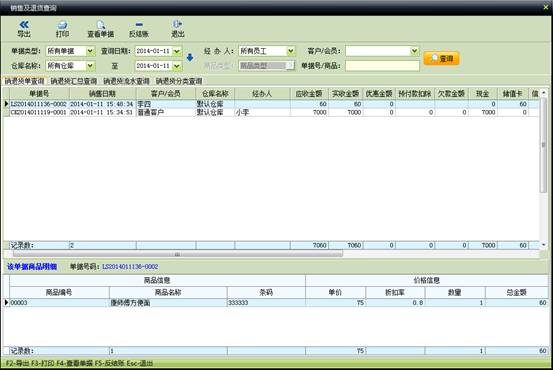Expand the 经办人 employee dropdown

[291, 51]
